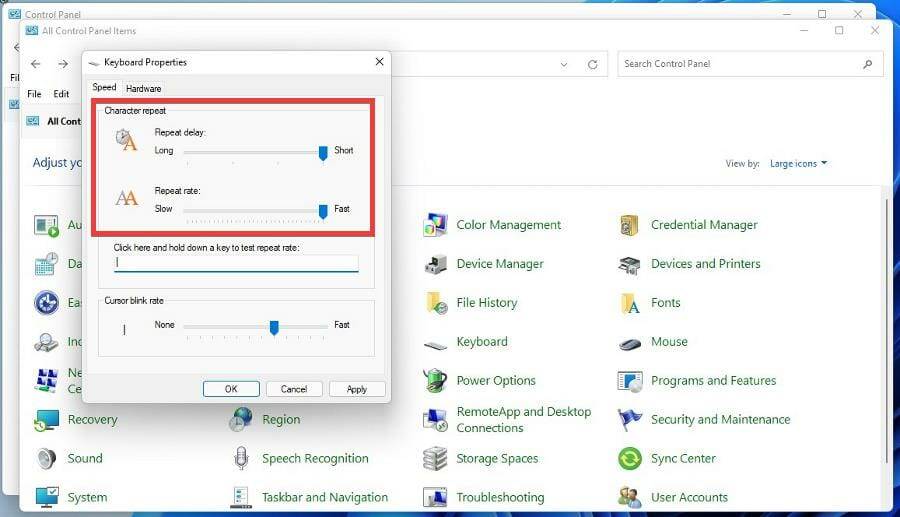The height and width of the screenshot is (517, 900).
Task: Click the File History folder icon
Action: (x=435, y=303)
